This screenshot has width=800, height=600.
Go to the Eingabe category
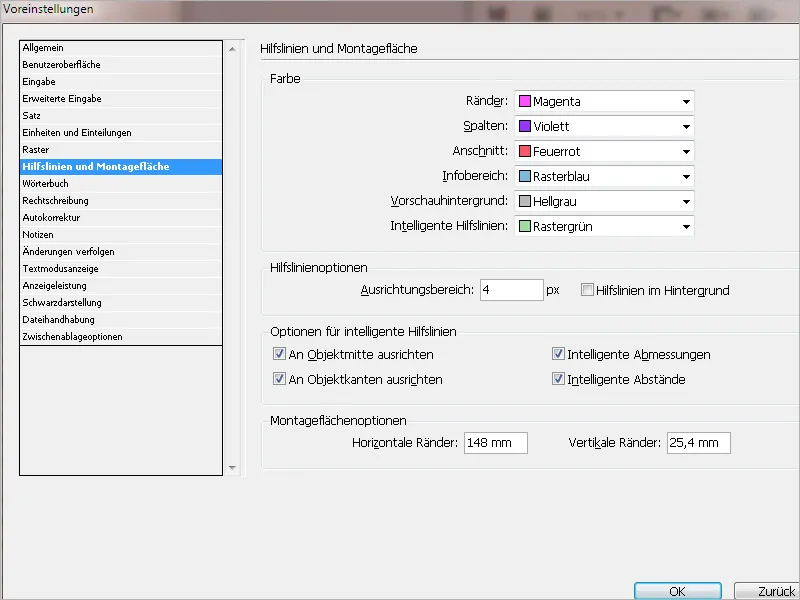(121, 82)
